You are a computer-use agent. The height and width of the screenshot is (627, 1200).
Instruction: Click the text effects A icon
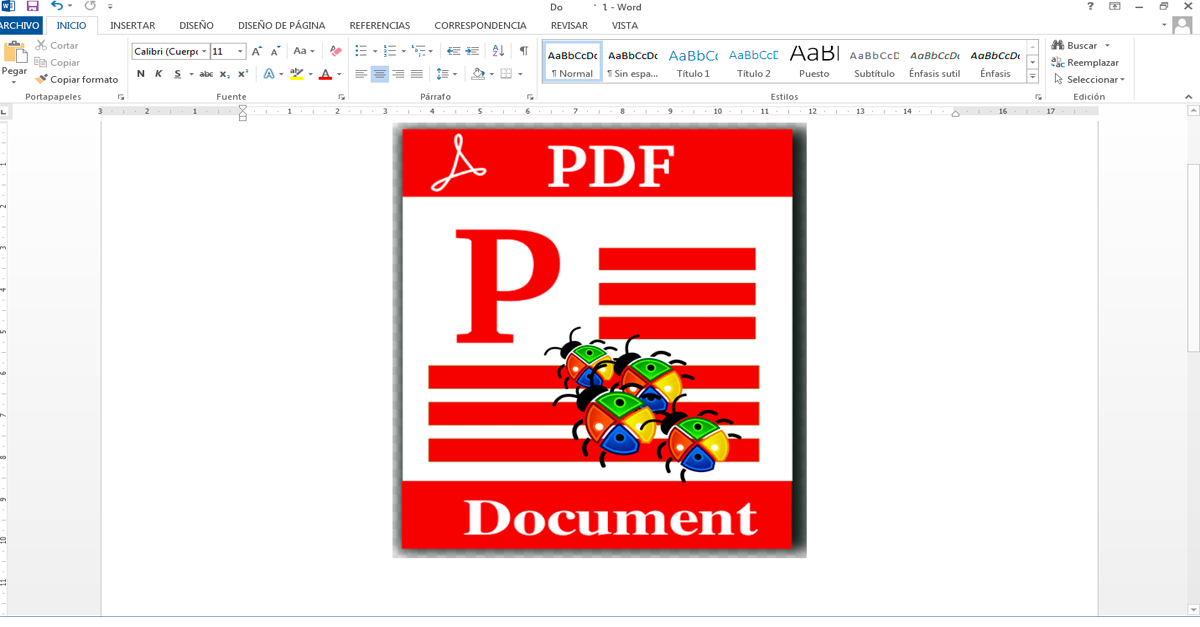pos(269,74)
